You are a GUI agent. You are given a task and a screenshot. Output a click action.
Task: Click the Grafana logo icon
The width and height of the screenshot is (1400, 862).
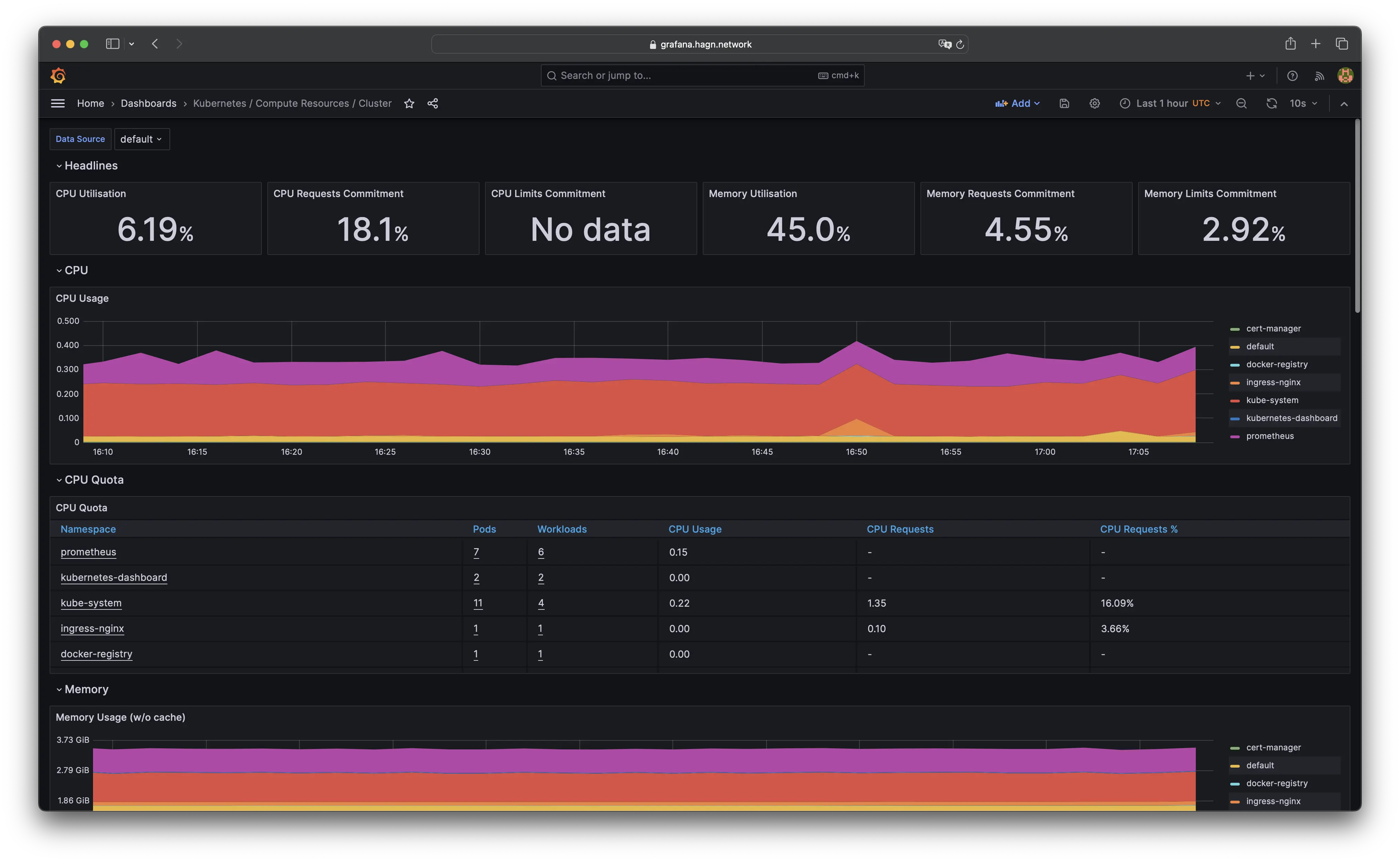point(58,75)
